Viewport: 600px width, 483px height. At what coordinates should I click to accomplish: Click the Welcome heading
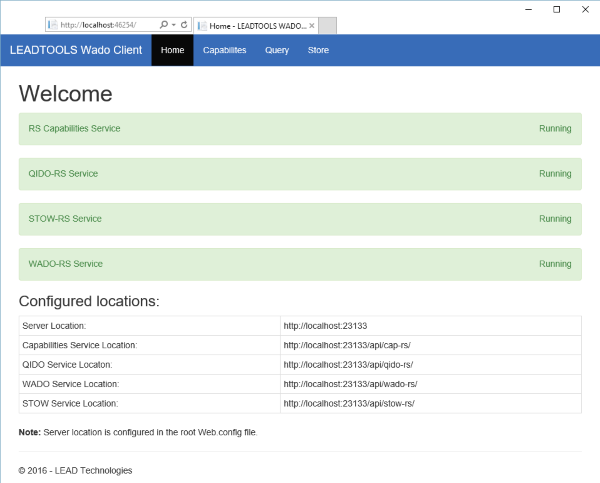point(65,94)
